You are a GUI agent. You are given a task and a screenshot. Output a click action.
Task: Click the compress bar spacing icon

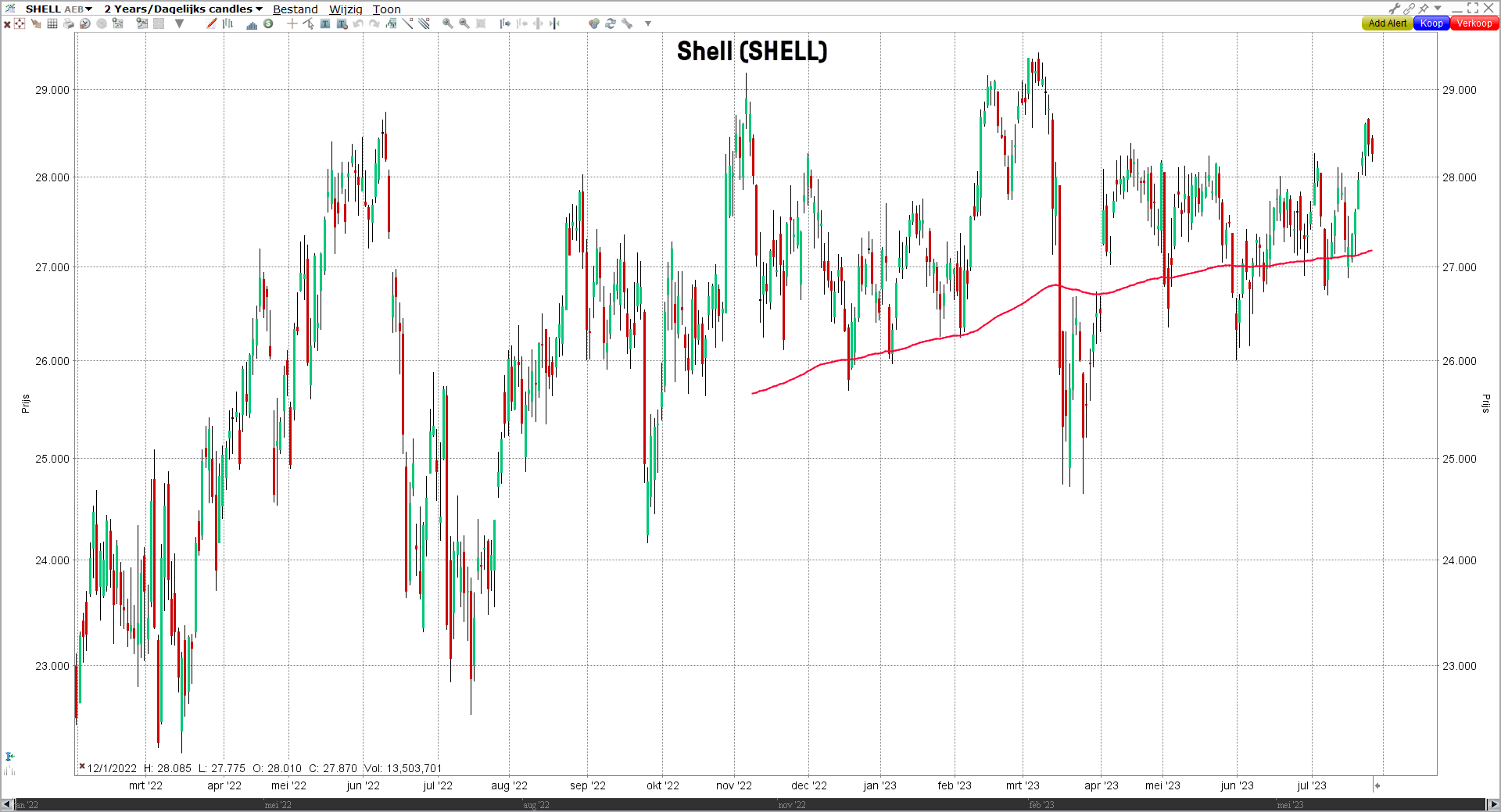coord(554,23)
